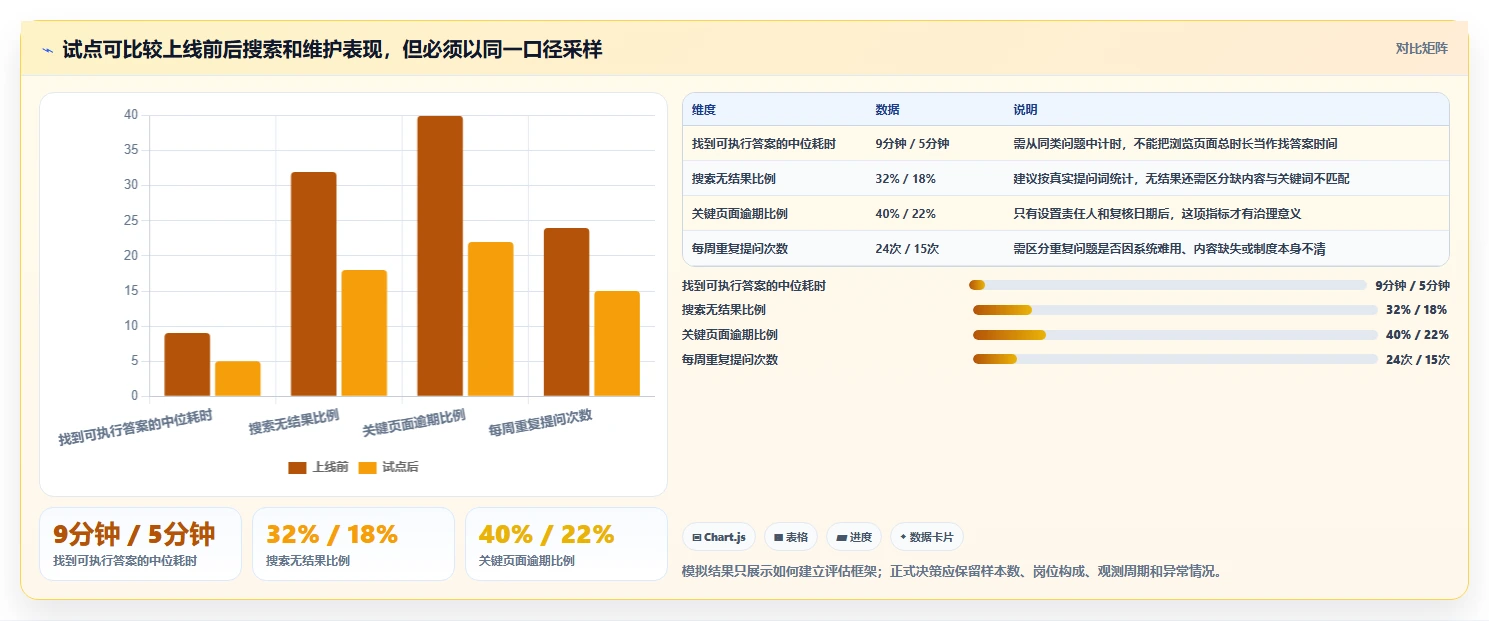Click the note starting 只有设置责任人
This screenshot has width=1489, height=621.
[1157, 214]
